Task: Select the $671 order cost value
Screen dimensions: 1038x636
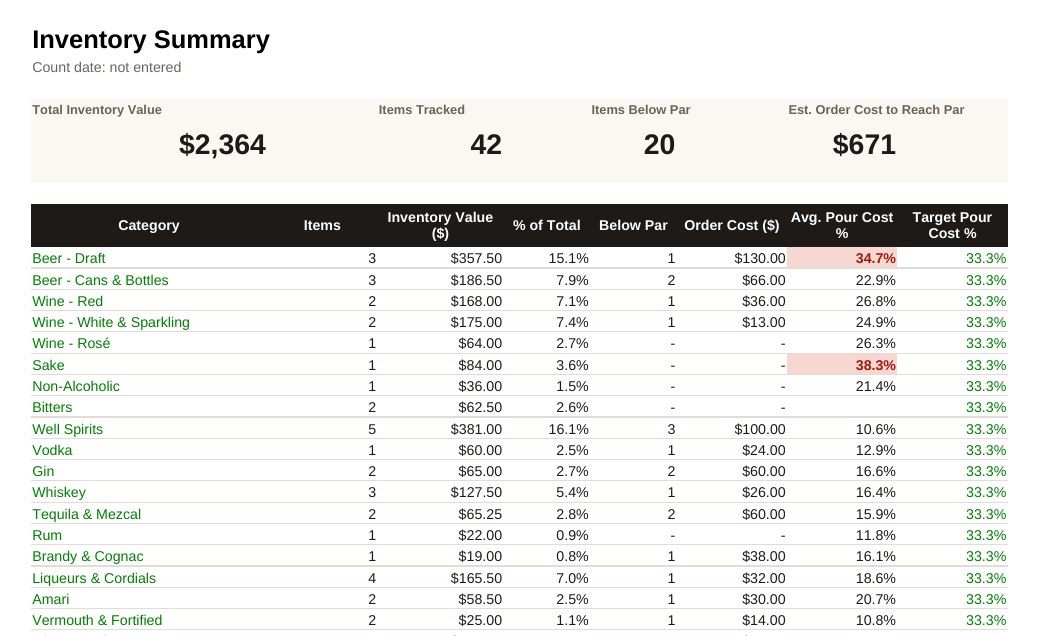Action: point(864,145)
